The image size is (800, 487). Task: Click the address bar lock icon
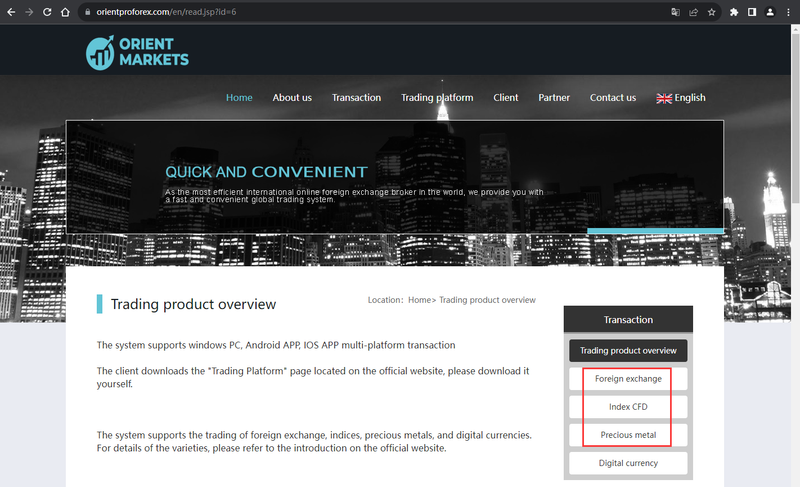coord(88,12)
